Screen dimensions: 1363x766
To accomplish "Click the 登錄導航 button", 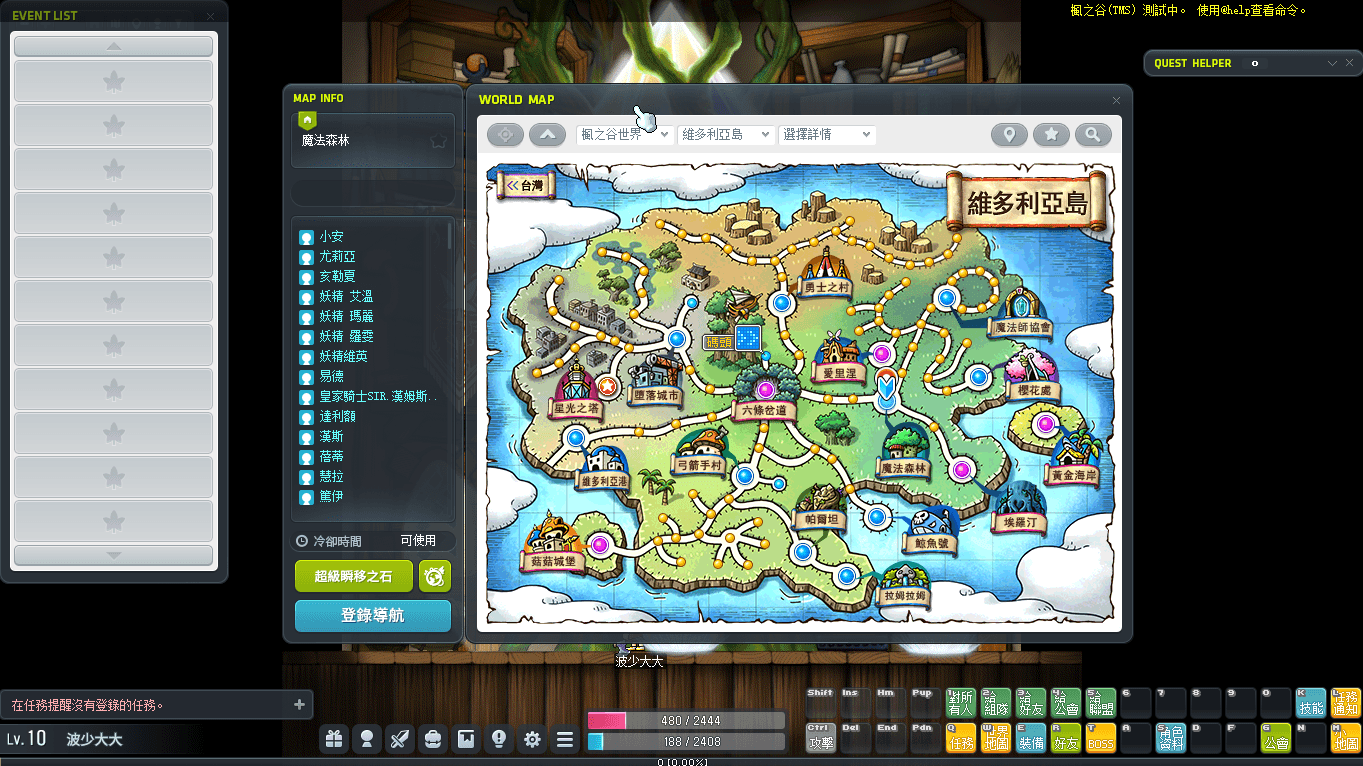I will tap(373, 616).
